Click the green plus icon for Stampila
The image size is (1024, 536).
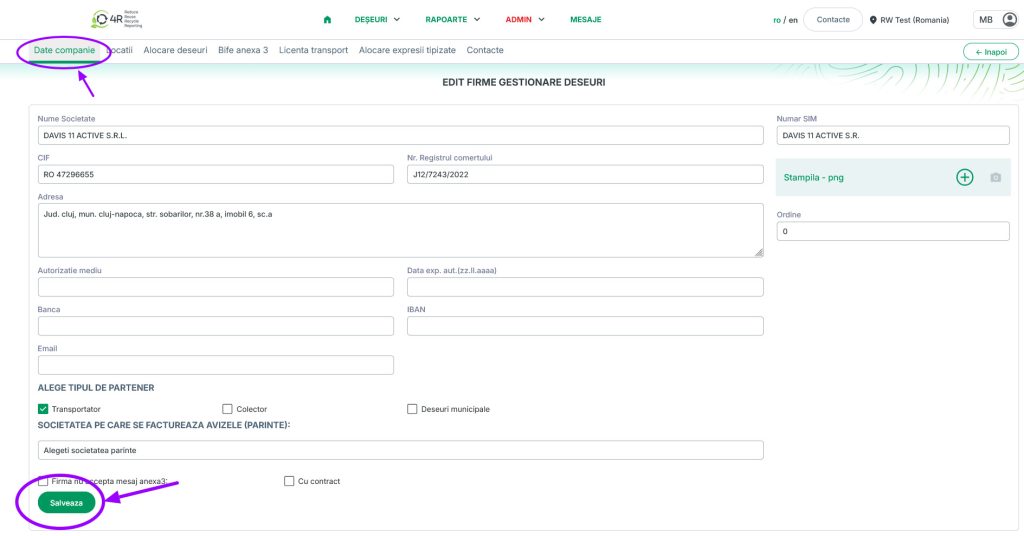click(964, 177)
